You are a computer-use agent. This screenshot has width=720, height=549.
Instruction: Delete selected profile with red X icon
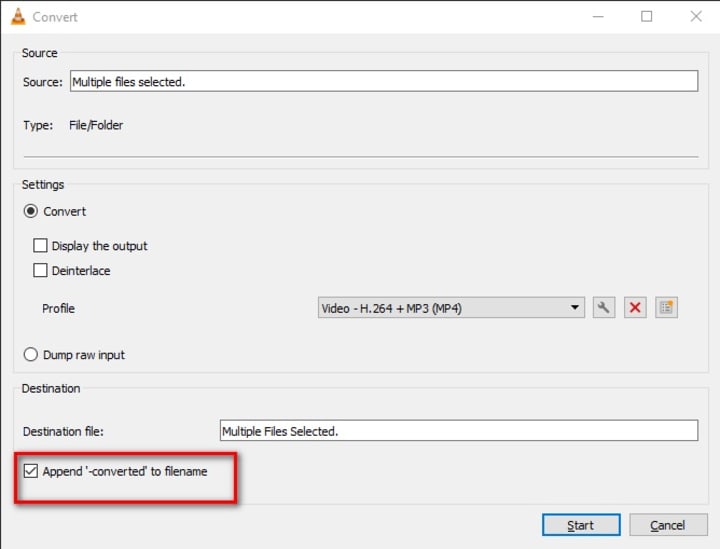tap(635, 308)
